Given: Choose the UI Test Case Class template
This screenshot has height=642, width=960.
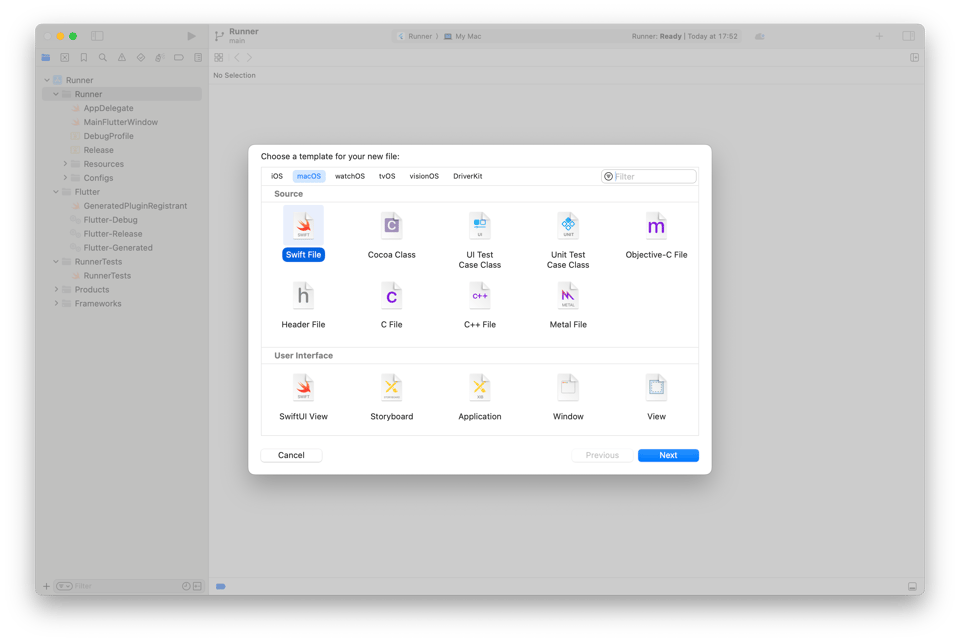Looking at the screenshot, I should [480, 226].
